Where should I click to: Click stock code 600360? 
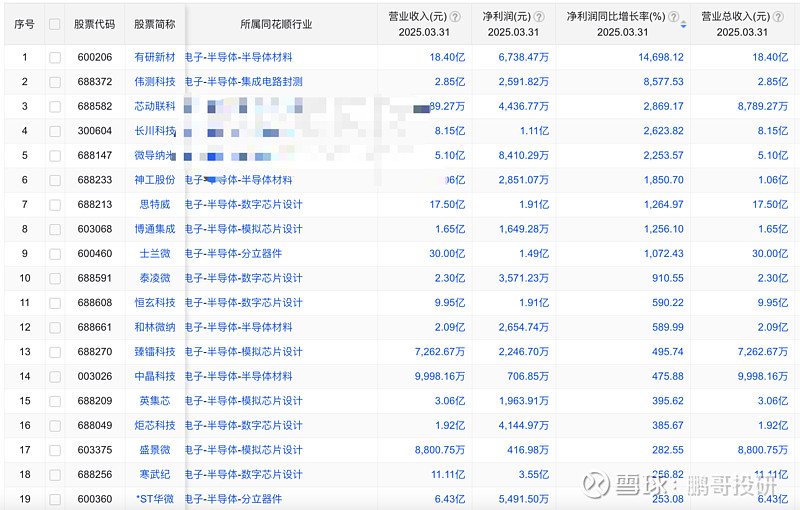point(94,499)
